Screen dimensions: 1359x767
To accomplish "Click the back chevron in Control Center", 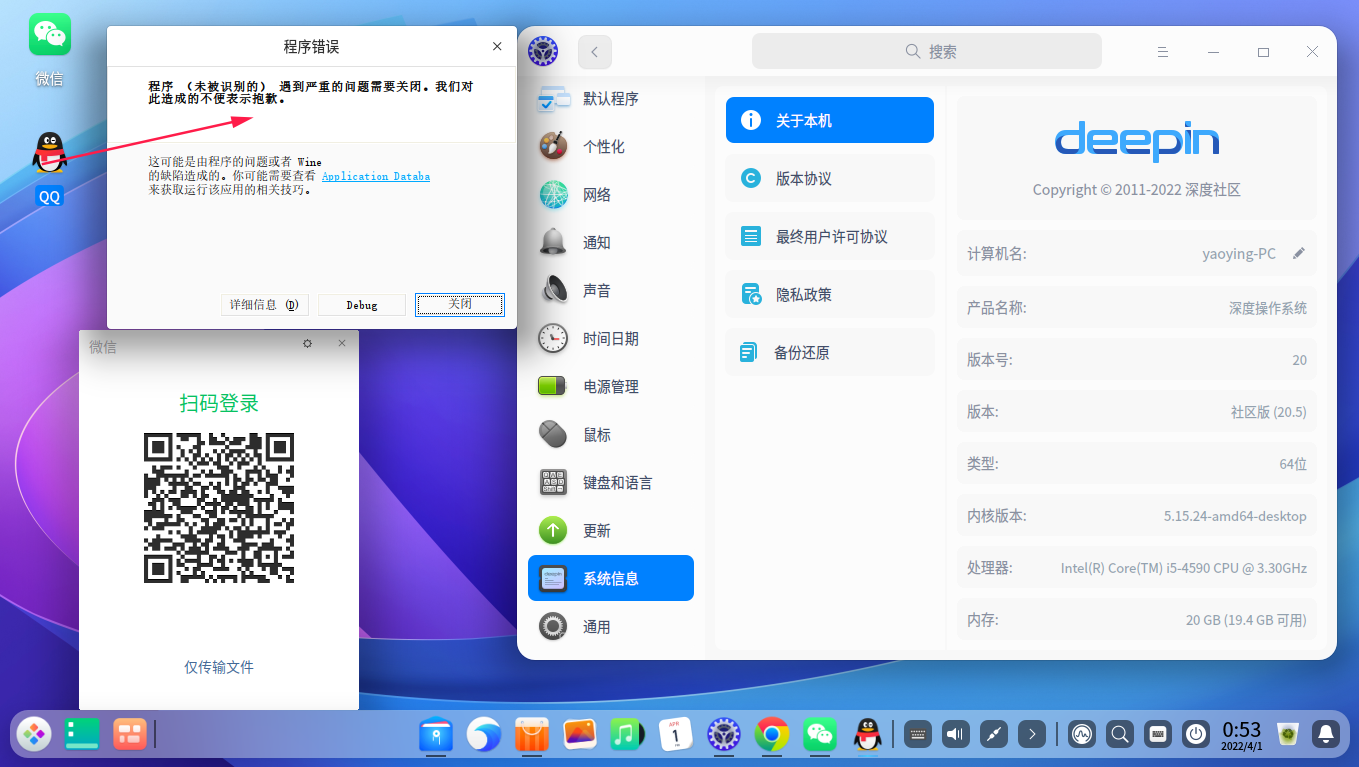I will (596, 51).
